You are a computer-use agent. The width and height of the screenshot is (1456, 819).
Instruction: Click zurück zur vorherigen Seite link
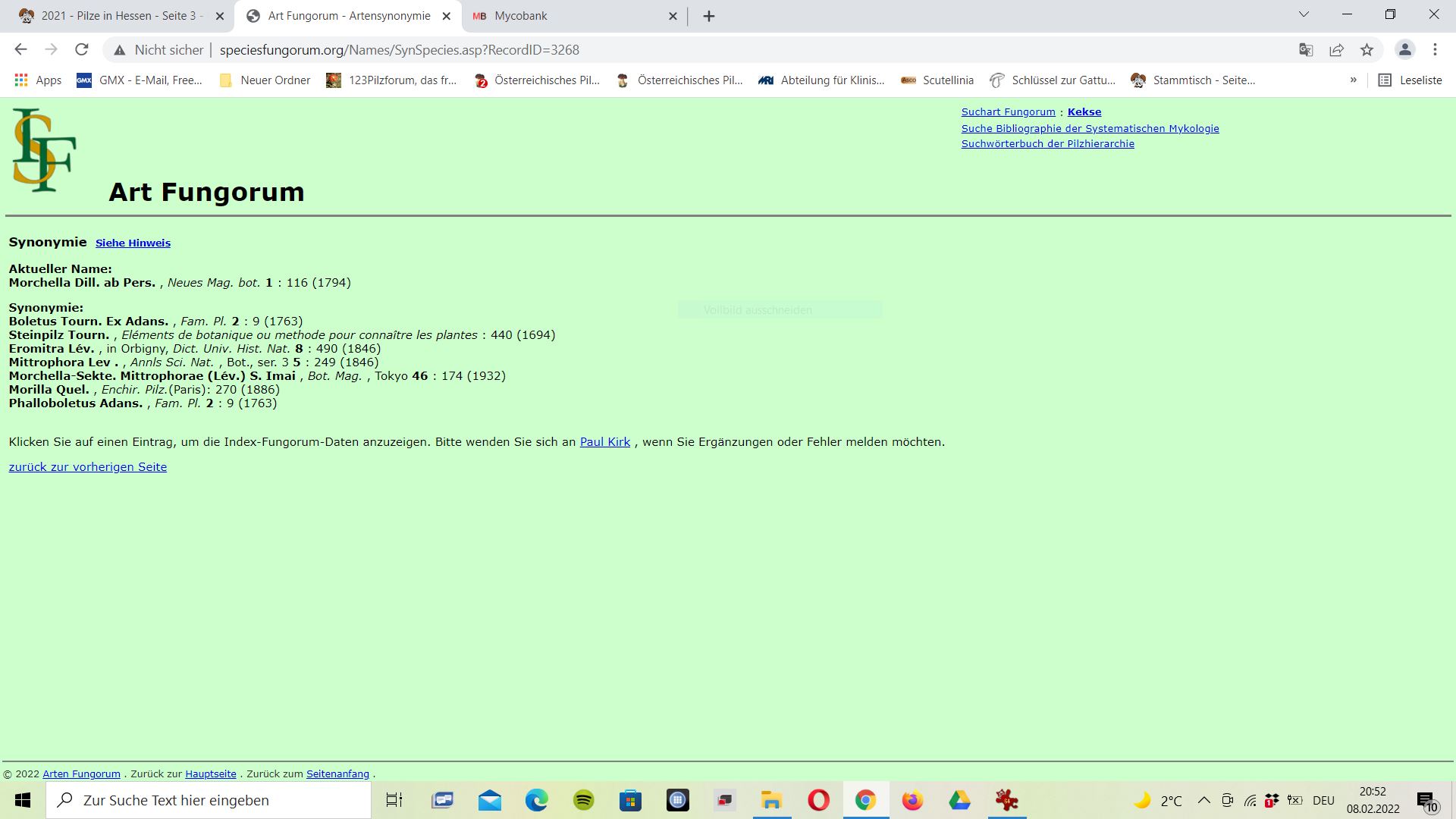point(87,466)
